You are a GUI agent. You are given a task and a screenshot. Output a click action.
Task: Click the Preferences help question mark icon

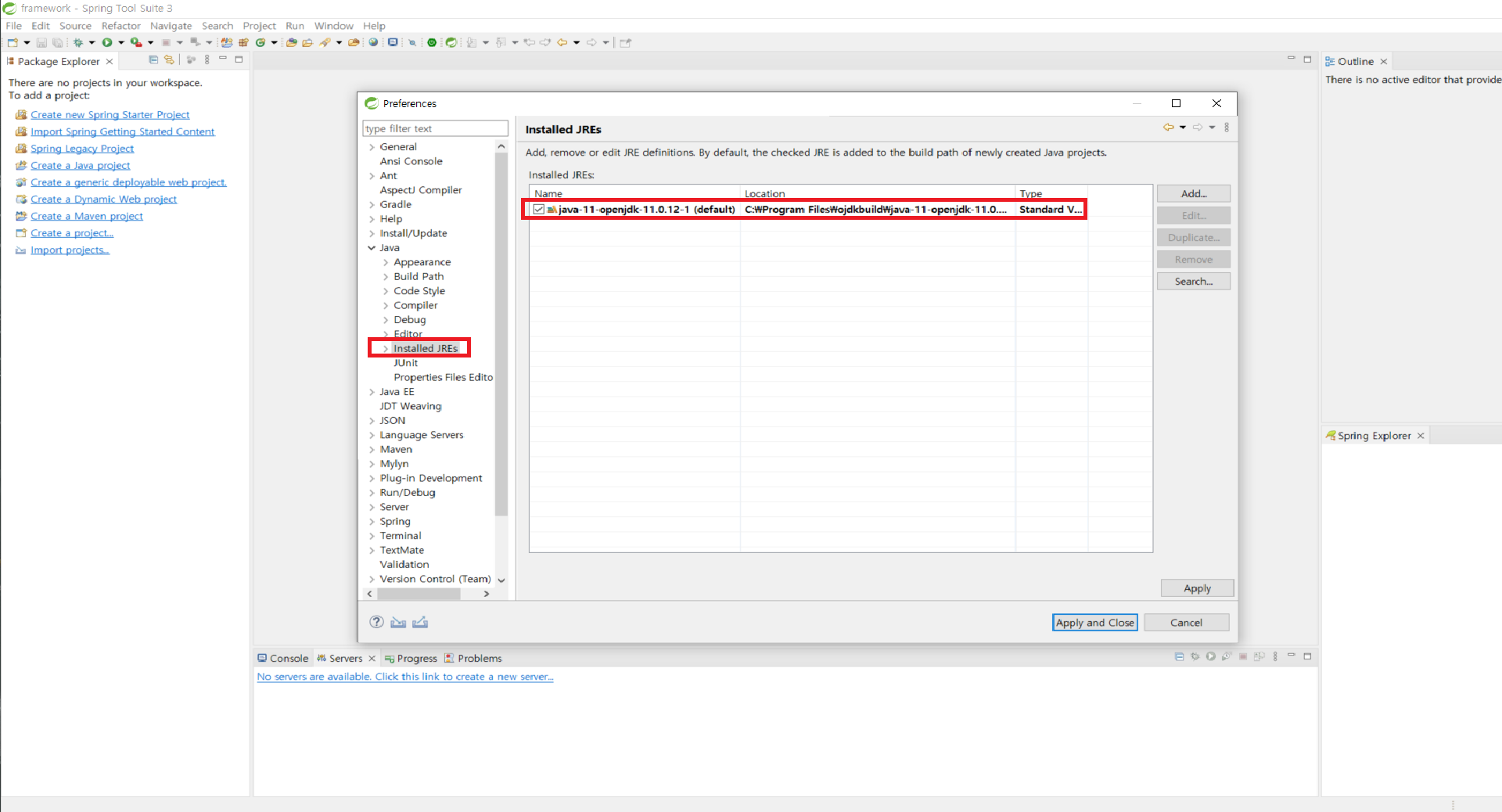[x=377, y=622]
